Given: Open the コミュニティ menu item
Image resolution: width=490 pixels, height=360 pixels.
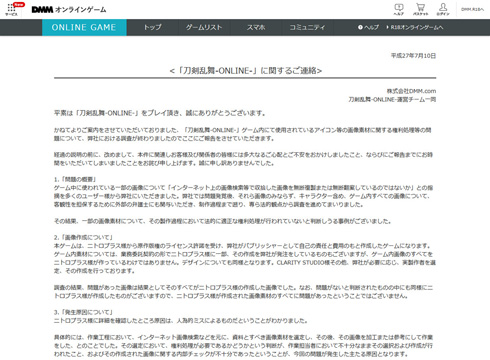Looking at the screenshot, I should (x=307, y=27).
